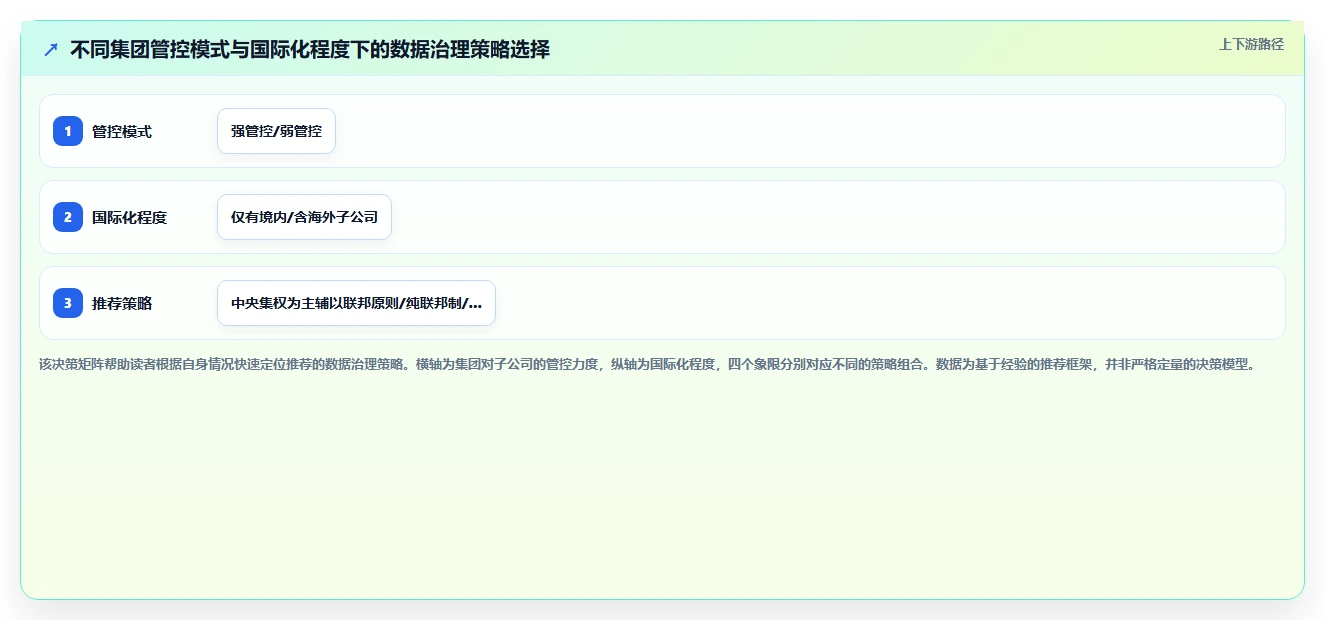Click the 上下游路径 label

point(1251,44)
